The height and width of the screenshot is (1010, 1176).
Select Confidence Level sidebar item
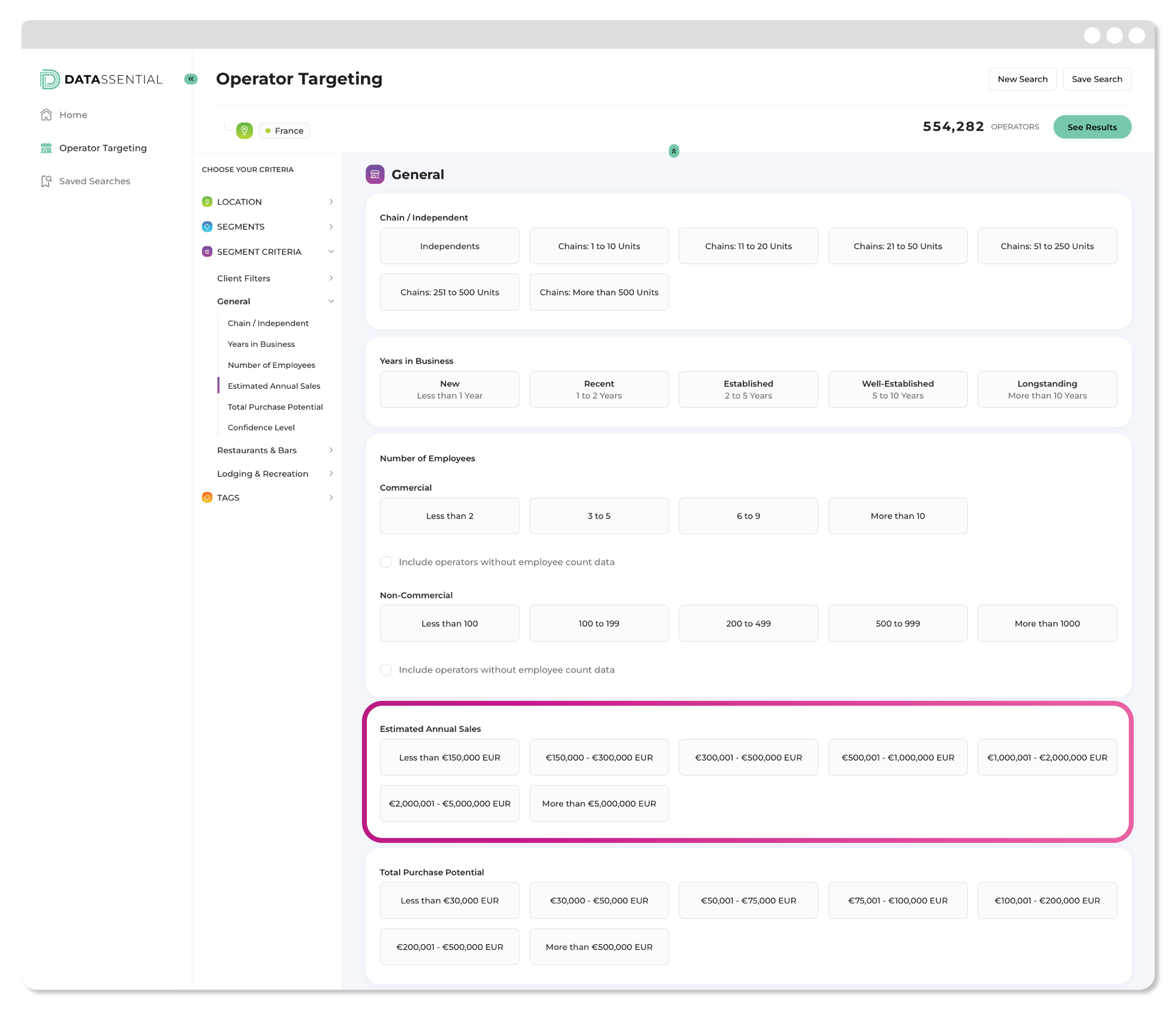(x=260, y=427)
